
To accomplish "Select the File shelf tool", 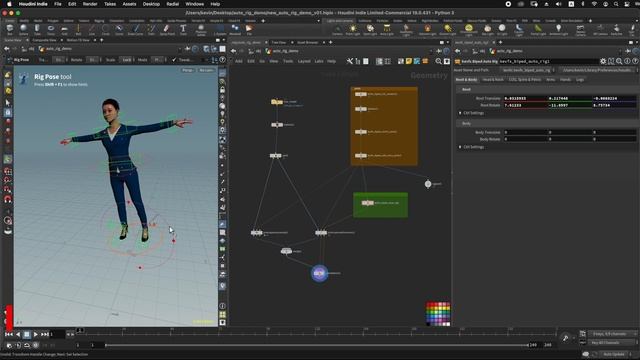I will coord(249,29).
